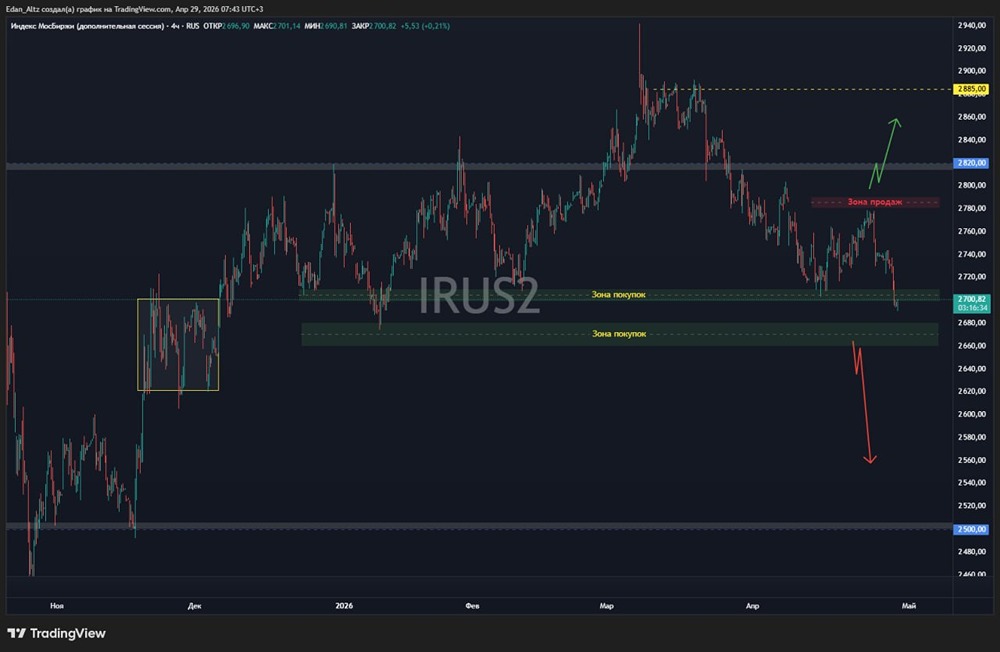Click the Май label on time axis
This screenshot has width=1000, height=652.
tap(909, 606)
